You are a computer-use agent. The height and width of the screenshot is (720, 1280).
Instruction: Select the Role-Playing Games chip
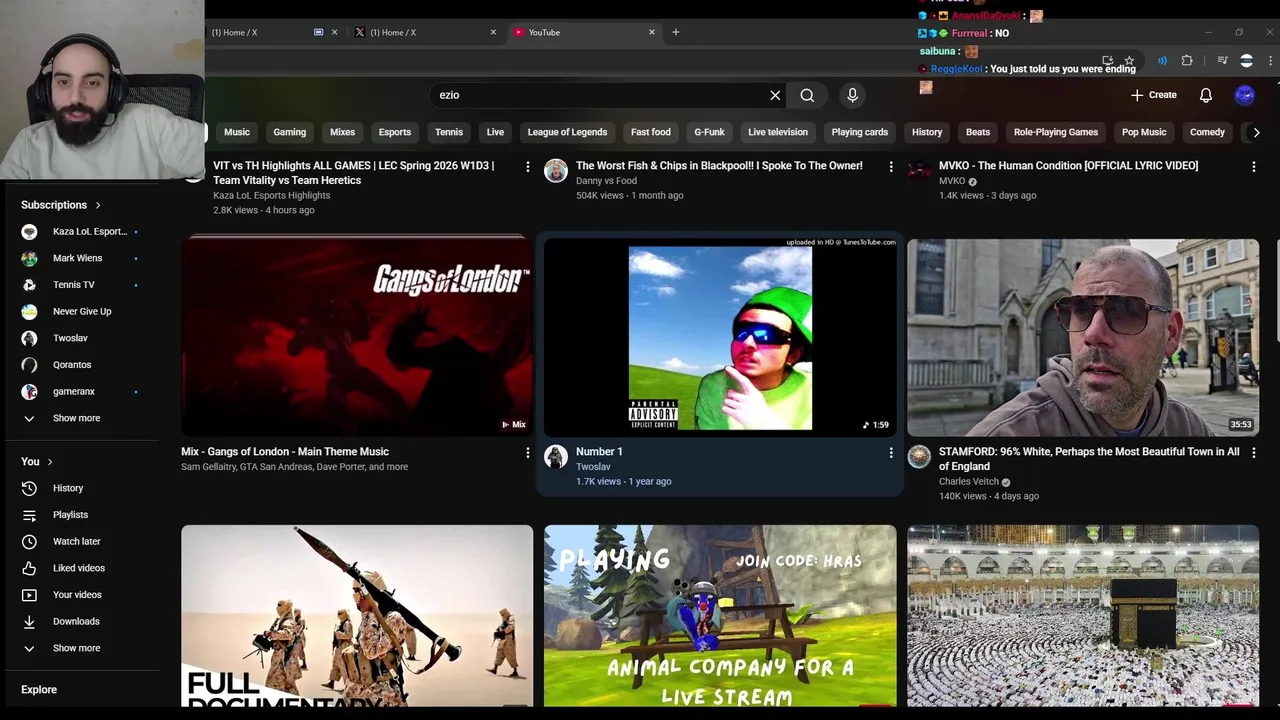click(x=1056, y=132)
